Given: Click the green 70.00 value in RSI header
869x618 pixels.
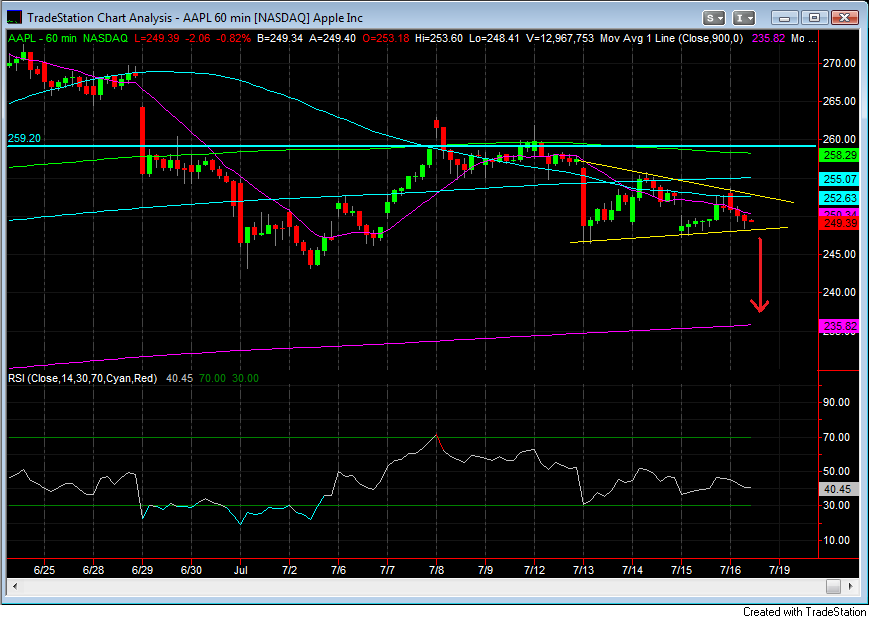Looking at the screenshot, I should [212, 379].
